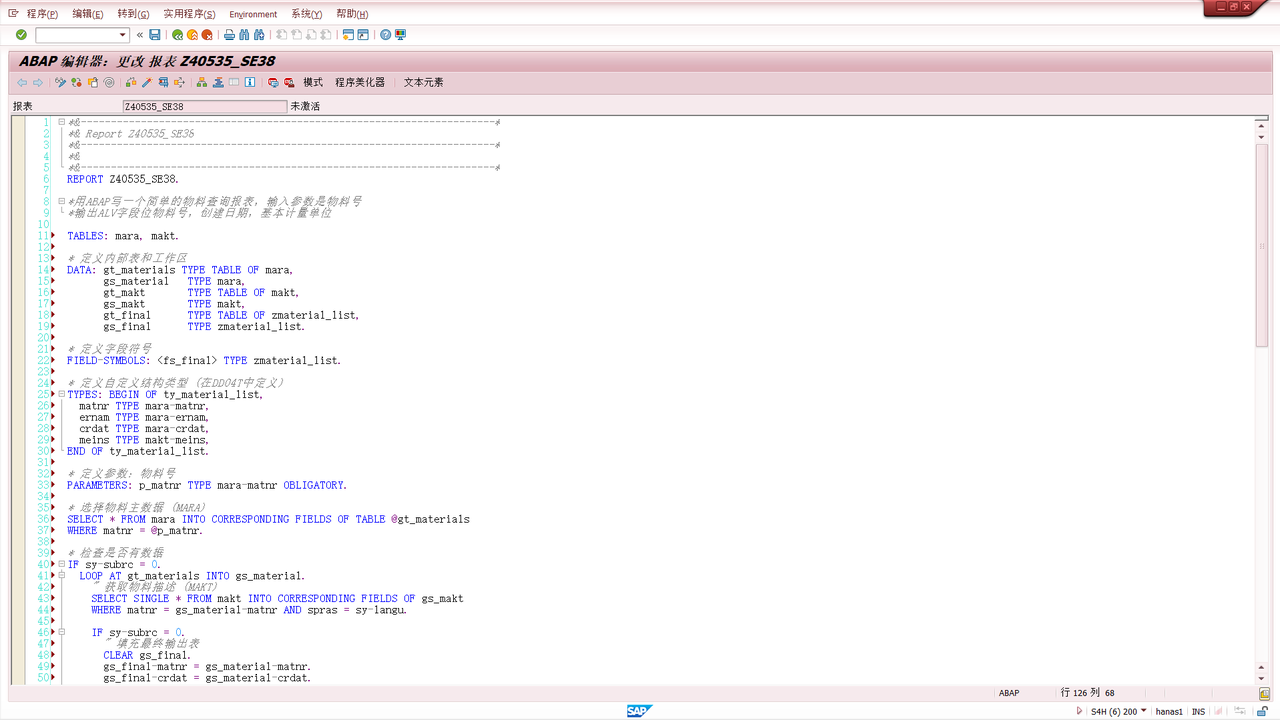Run the syntax Check spiral icon

coord(109,83)
